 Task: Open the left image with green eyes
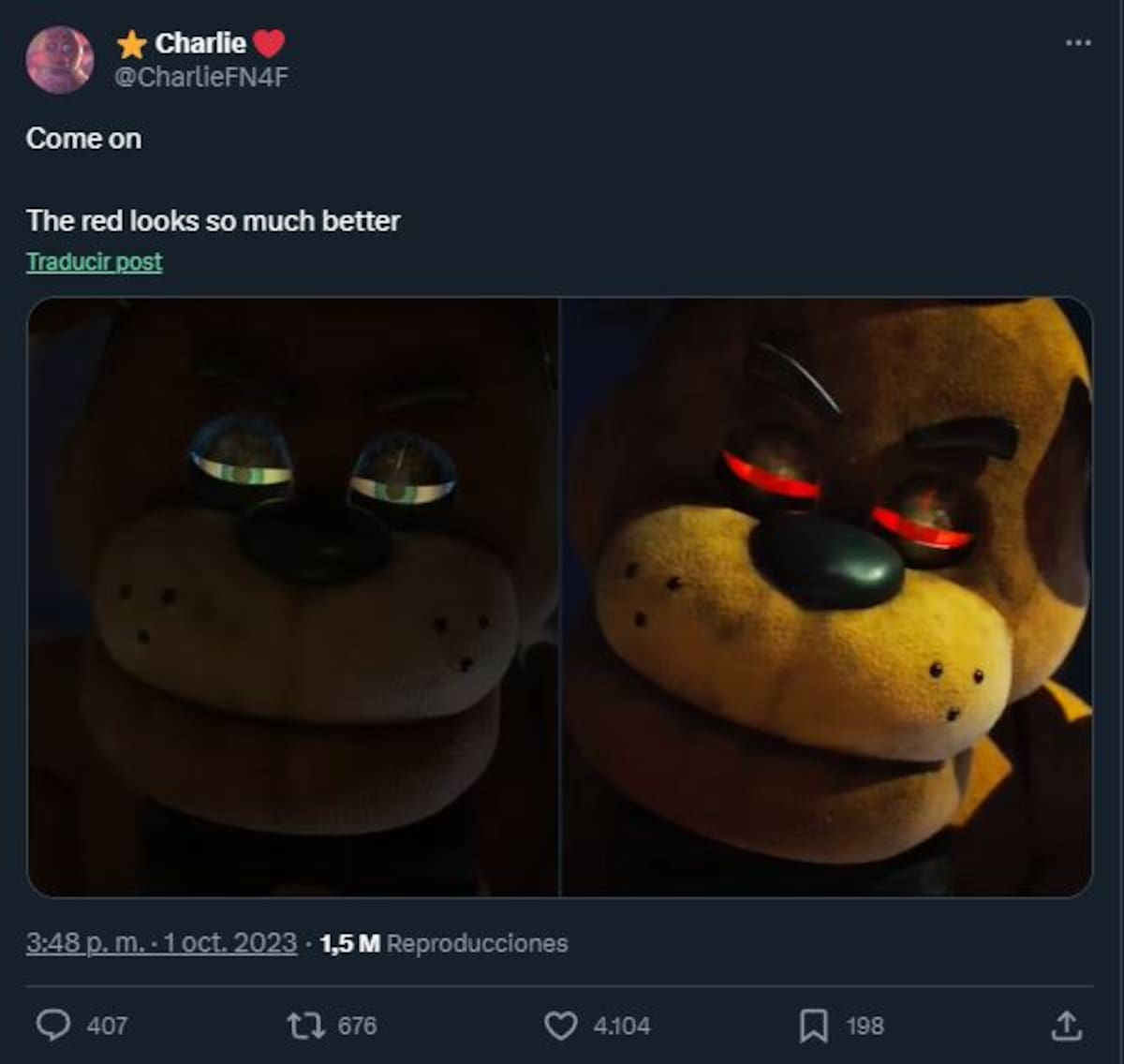pyautogui.click(x=293, y=597)
